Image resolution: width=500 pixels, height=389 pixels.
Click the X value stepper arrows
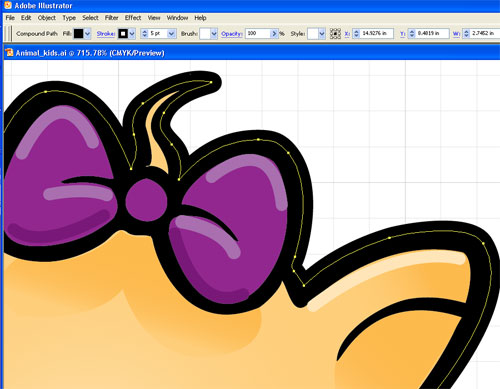click(356, 33)
